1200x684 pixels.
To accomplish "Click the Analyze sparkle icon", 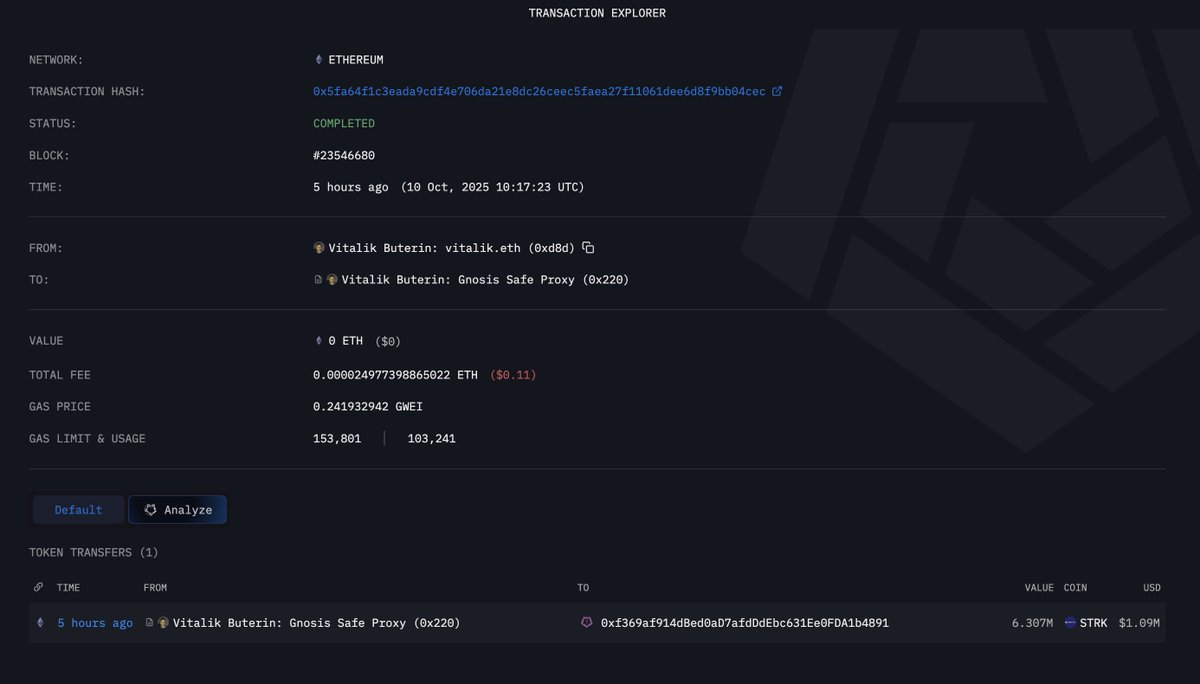I will click(151, 510).
